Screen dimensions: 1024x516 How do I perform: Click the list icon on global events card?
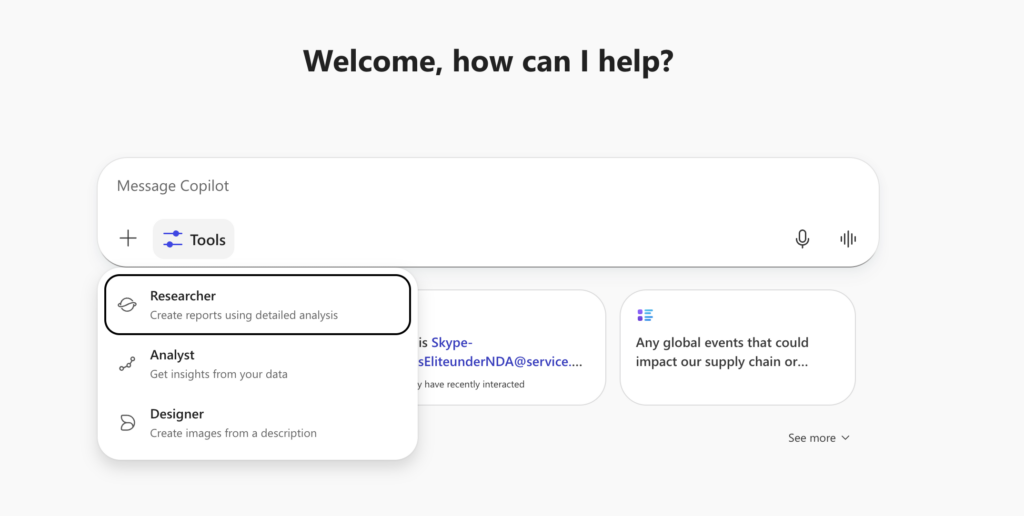click(x=645, y=315)
